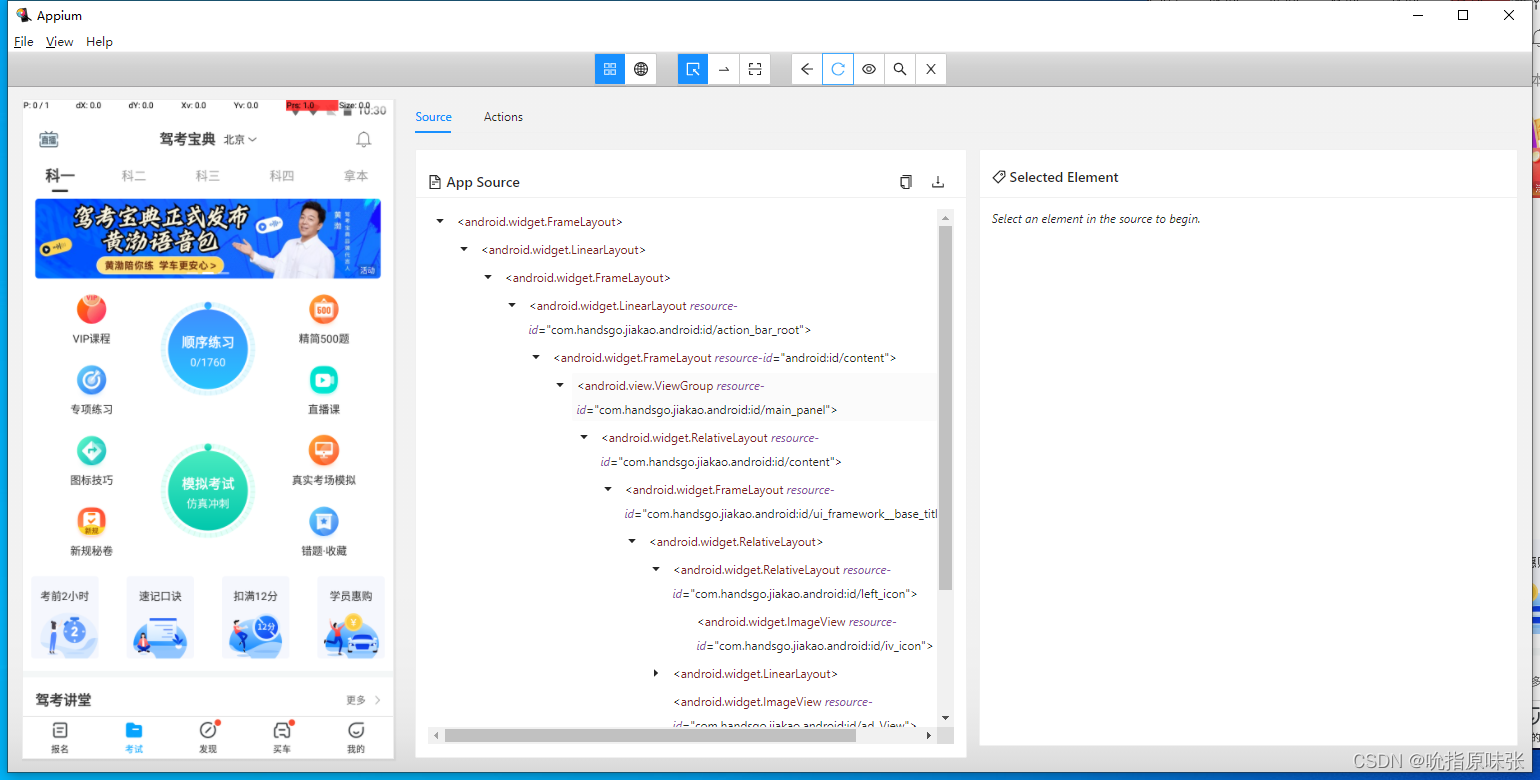Tap the 扣满12分 card

pos(255,618)
